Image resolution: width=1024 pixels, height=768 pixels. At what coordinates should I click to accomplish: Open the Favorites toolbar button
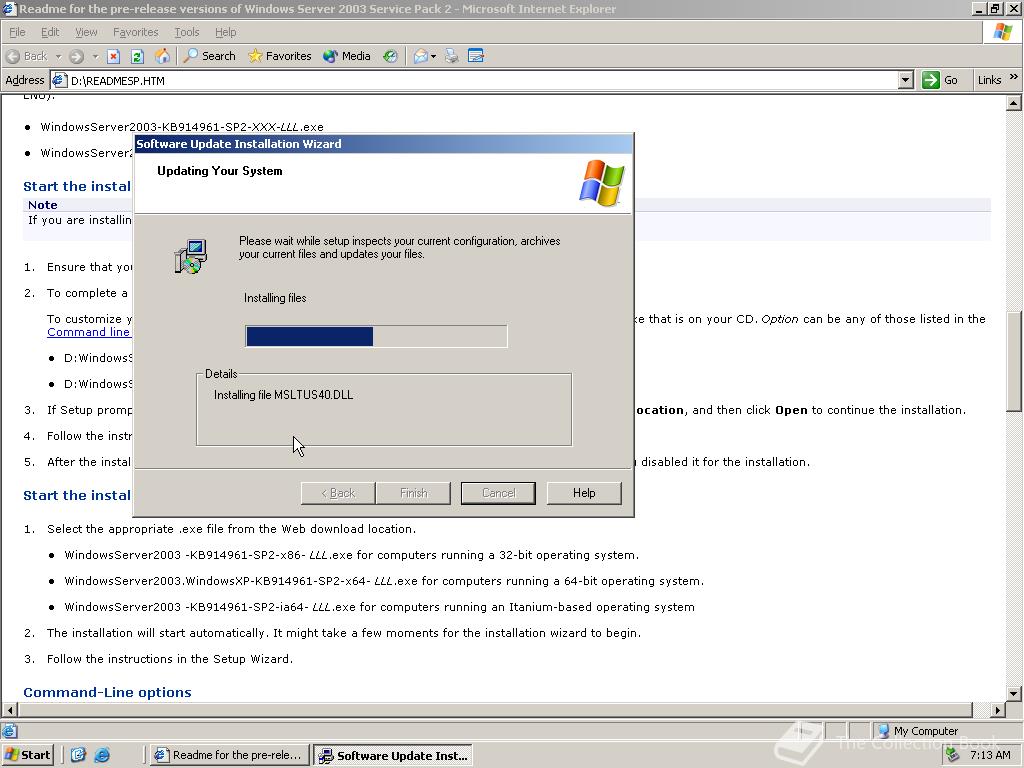tap(280, 56)
